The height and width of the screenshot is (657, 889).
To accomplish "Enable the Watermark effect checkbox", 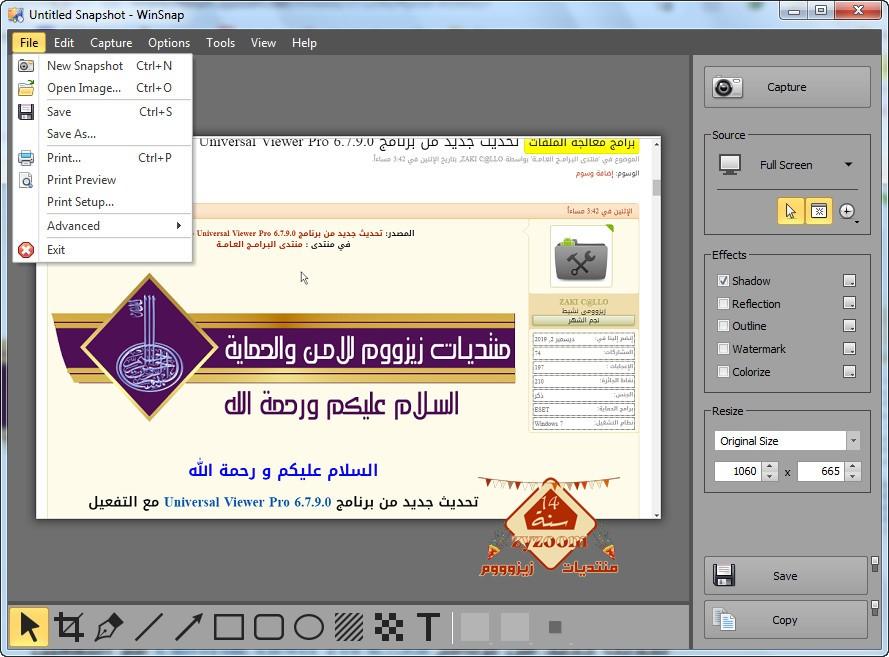I will coord(723,349).
